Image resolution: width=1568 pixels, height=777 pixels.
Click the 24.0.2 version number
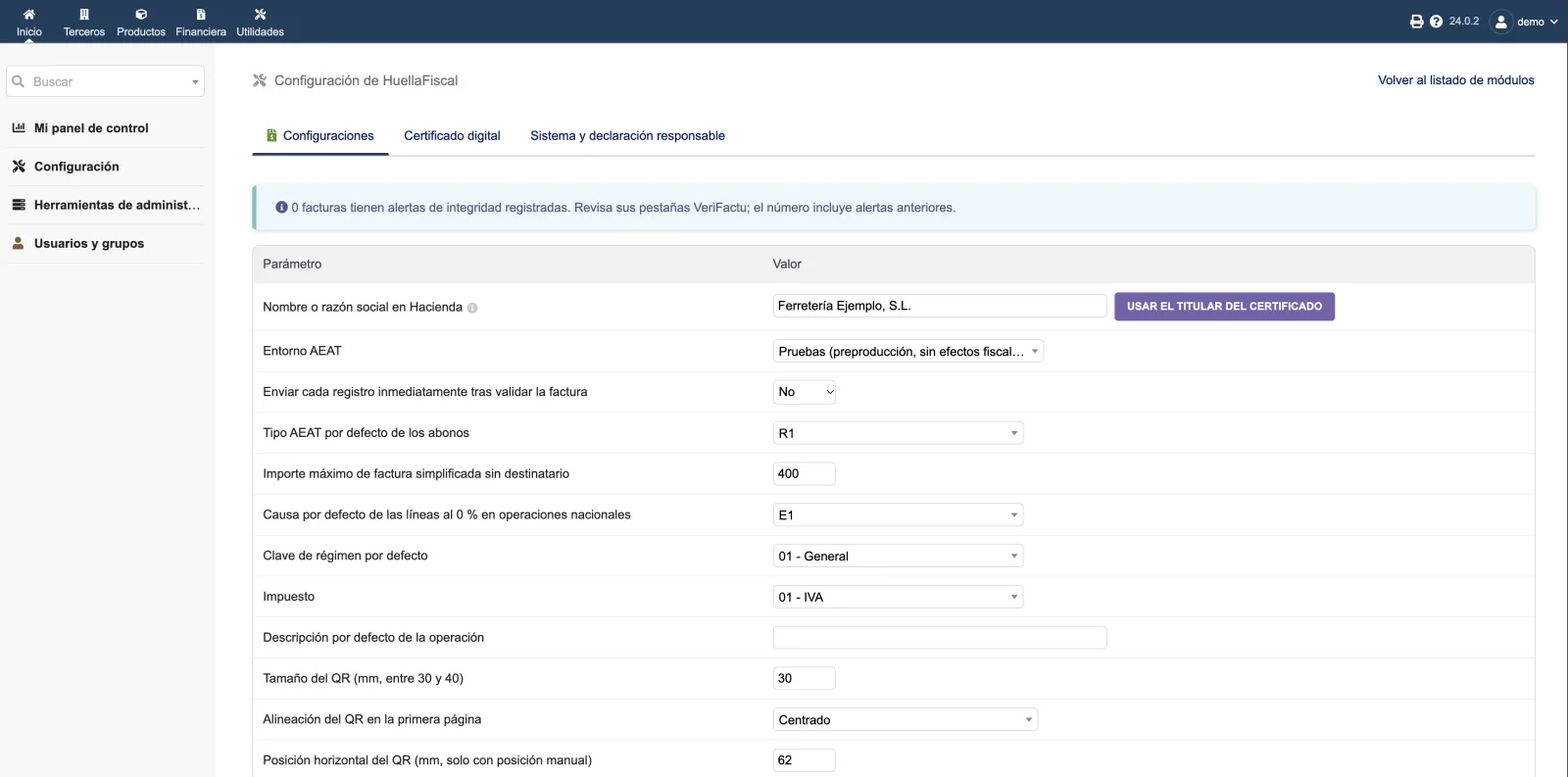tap(1464, 22)
